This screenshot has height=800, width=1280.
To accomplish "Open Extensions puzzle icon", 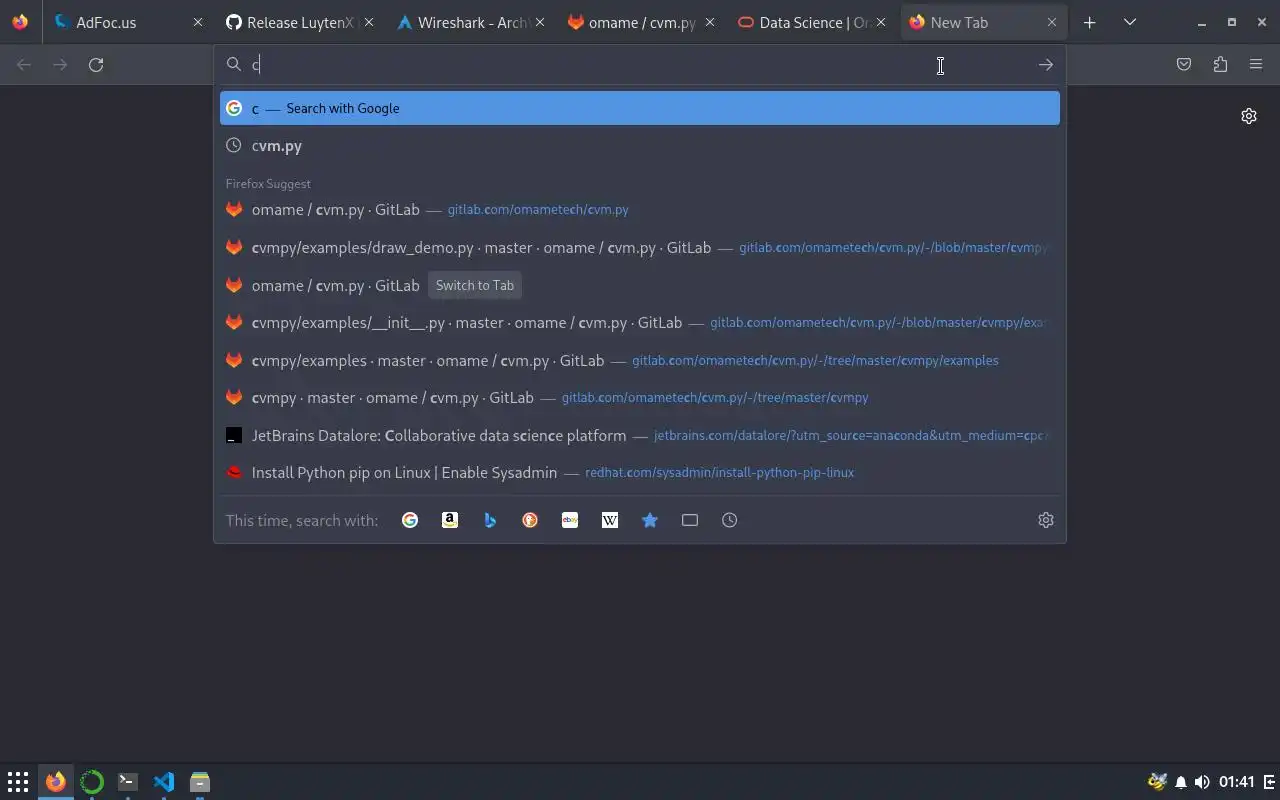I will point(1220,65).
